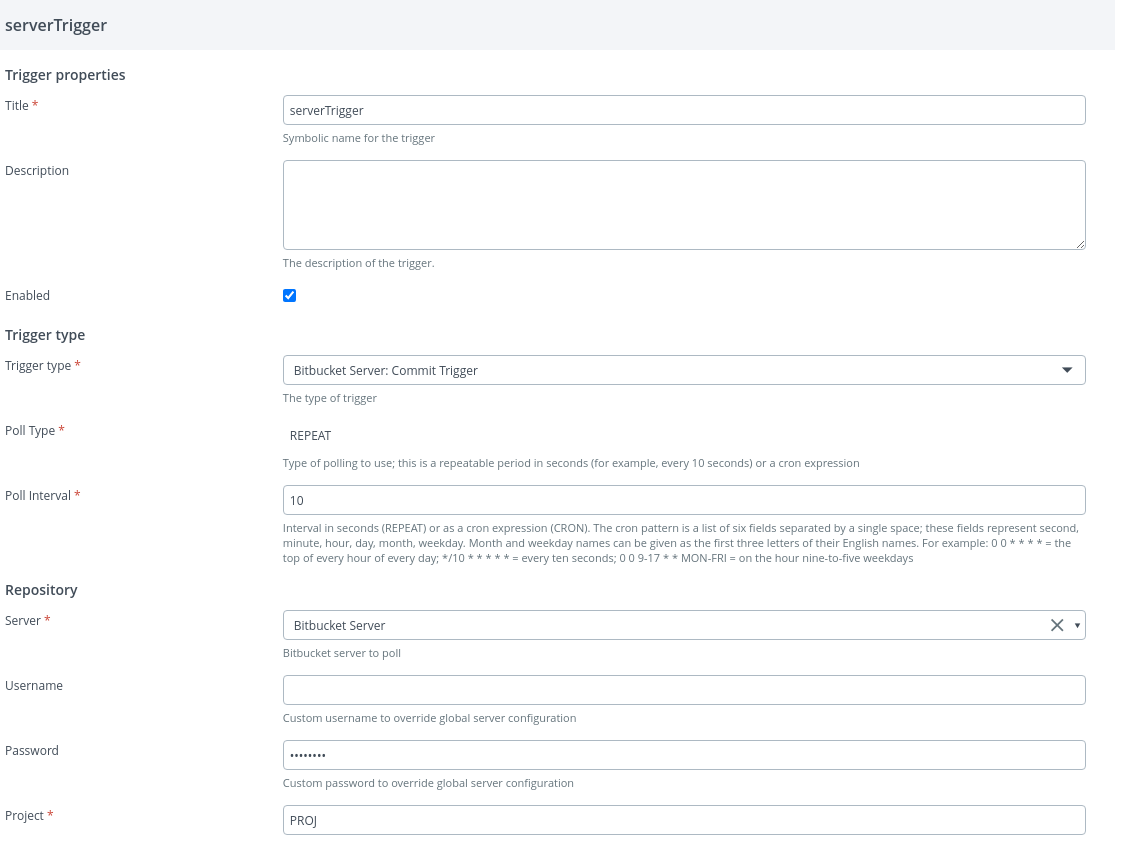1121x843 pixels.
Task: Click the REPEAT poll type value
Action: pos(310,436)
